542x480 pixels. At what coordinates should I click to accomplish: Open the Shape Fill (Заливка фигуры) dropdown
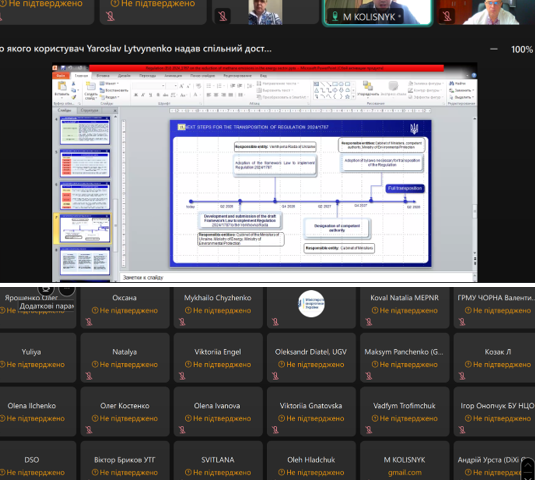point(426,83)
